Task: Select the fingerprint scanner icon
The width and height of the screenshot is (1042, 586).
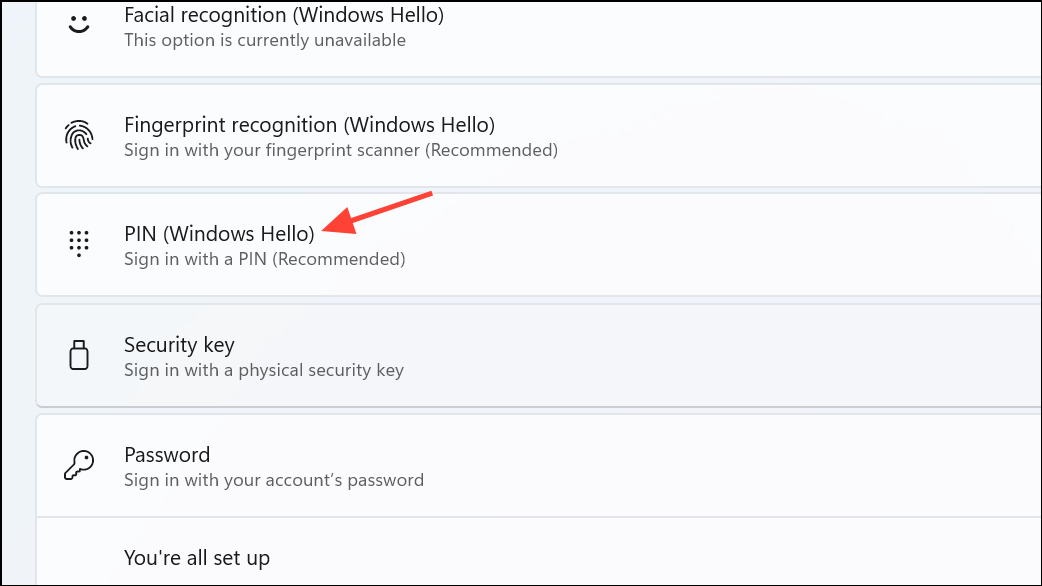Action: 79,135
